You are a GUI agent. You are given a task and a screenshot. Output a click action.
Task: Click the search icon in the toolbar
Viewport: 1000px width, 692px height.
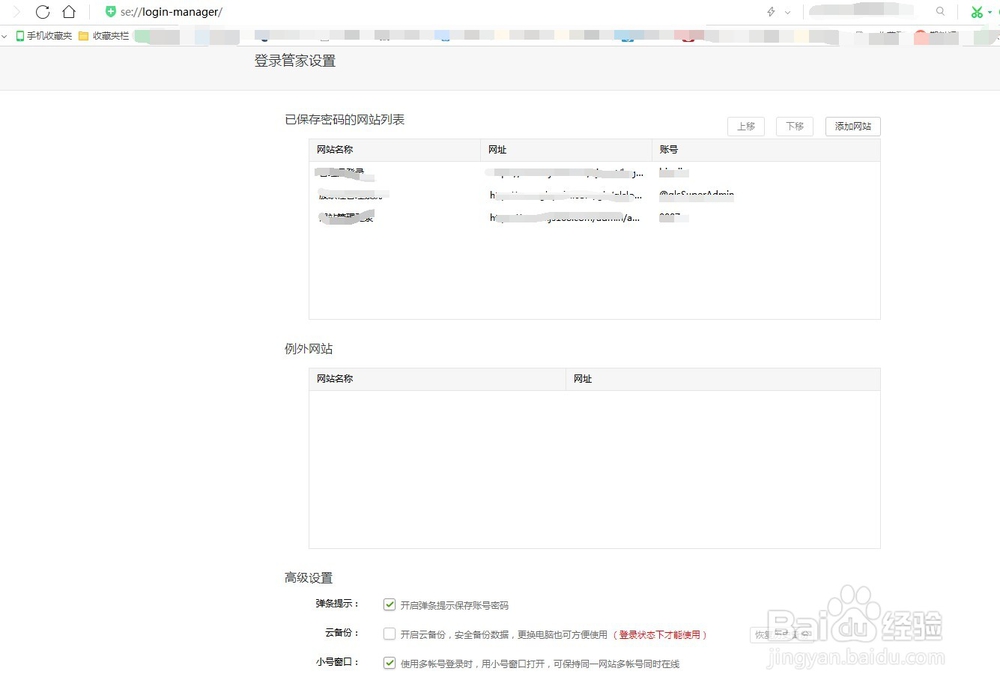(x=940, y=12)
